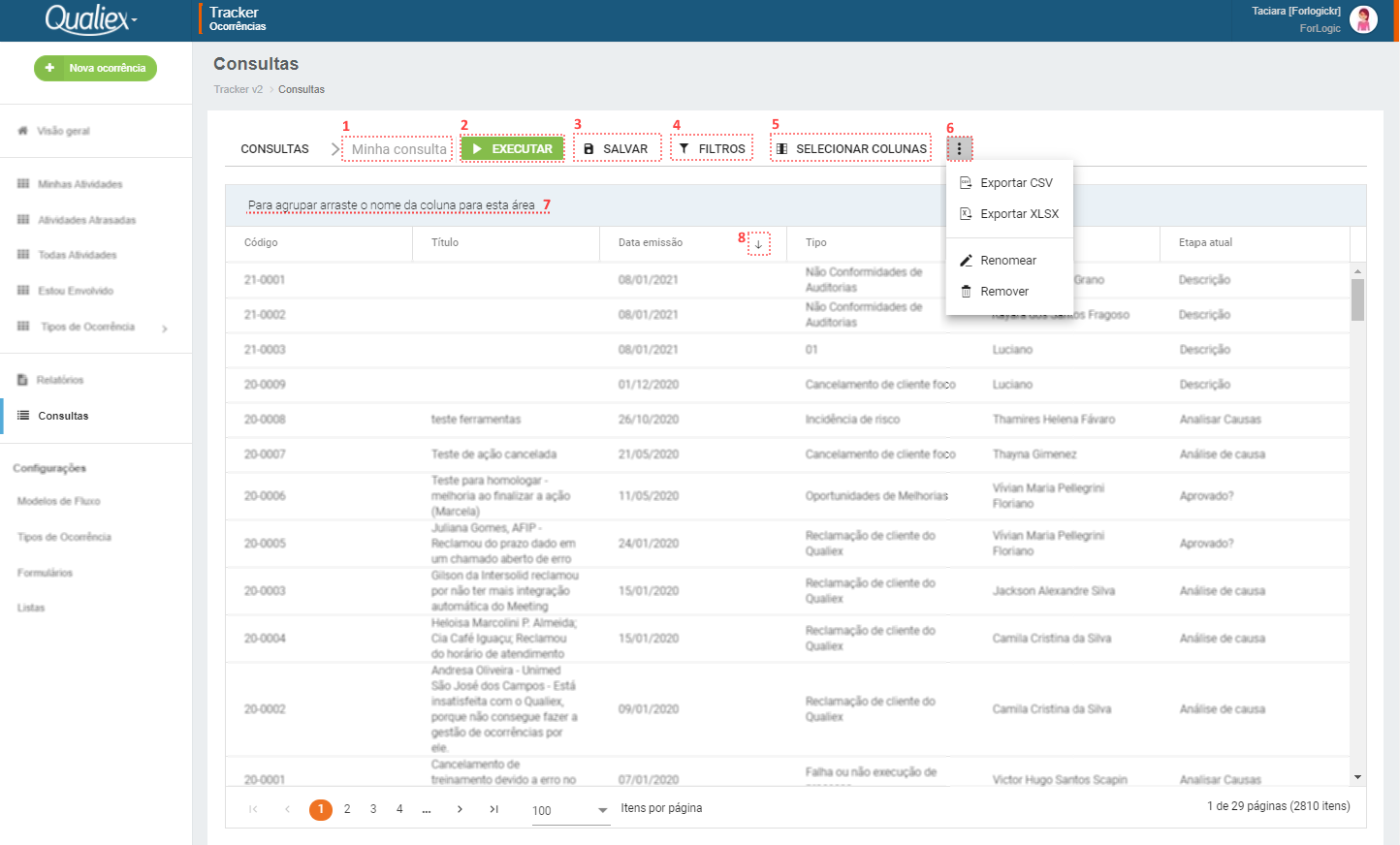1400x845 pixels.
Task: Click Tracker v2 breadcrumb link
Action: click(239, 89)
